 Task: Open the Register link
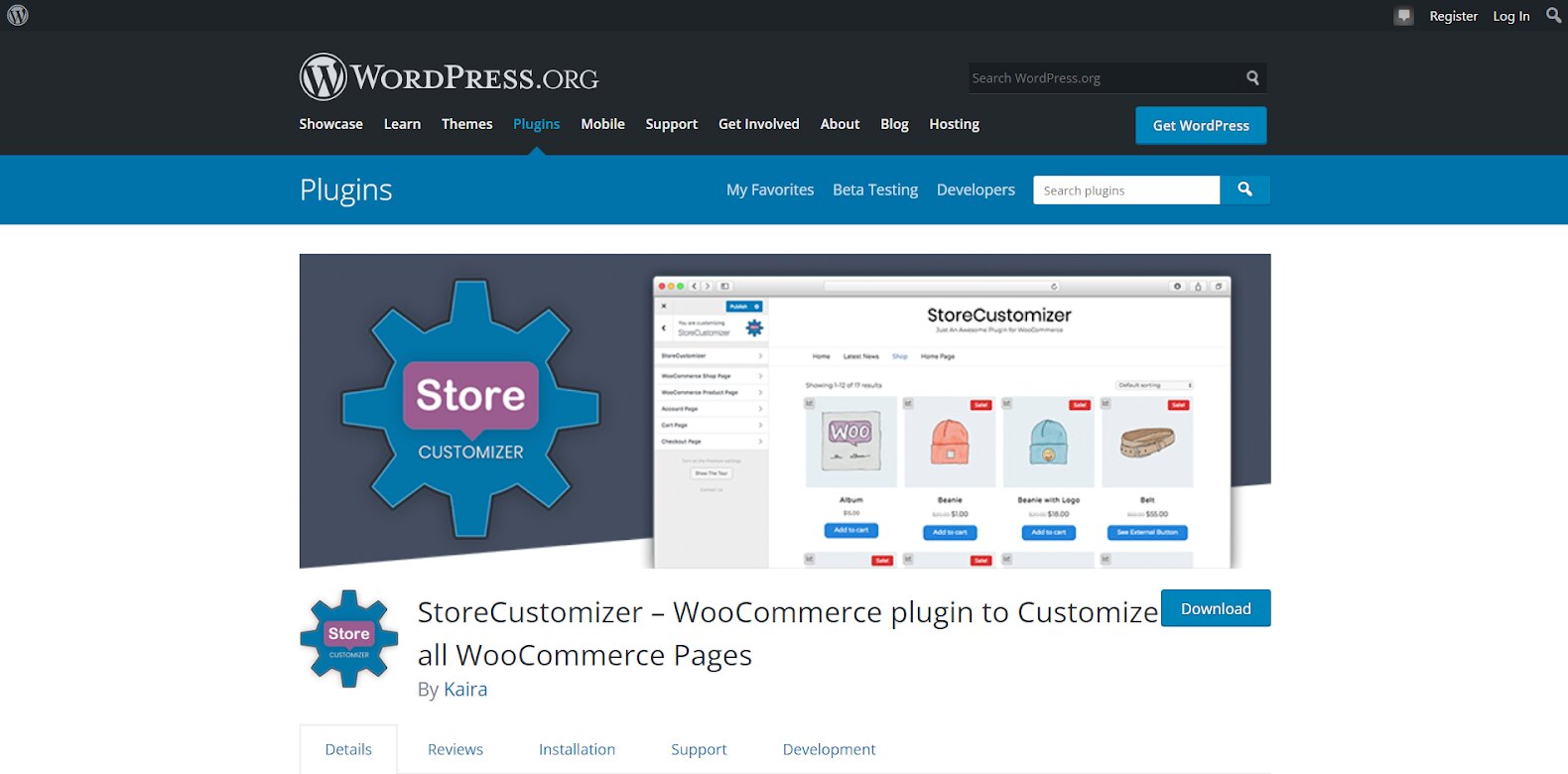pyautogui.click(x=1453, y=16)
